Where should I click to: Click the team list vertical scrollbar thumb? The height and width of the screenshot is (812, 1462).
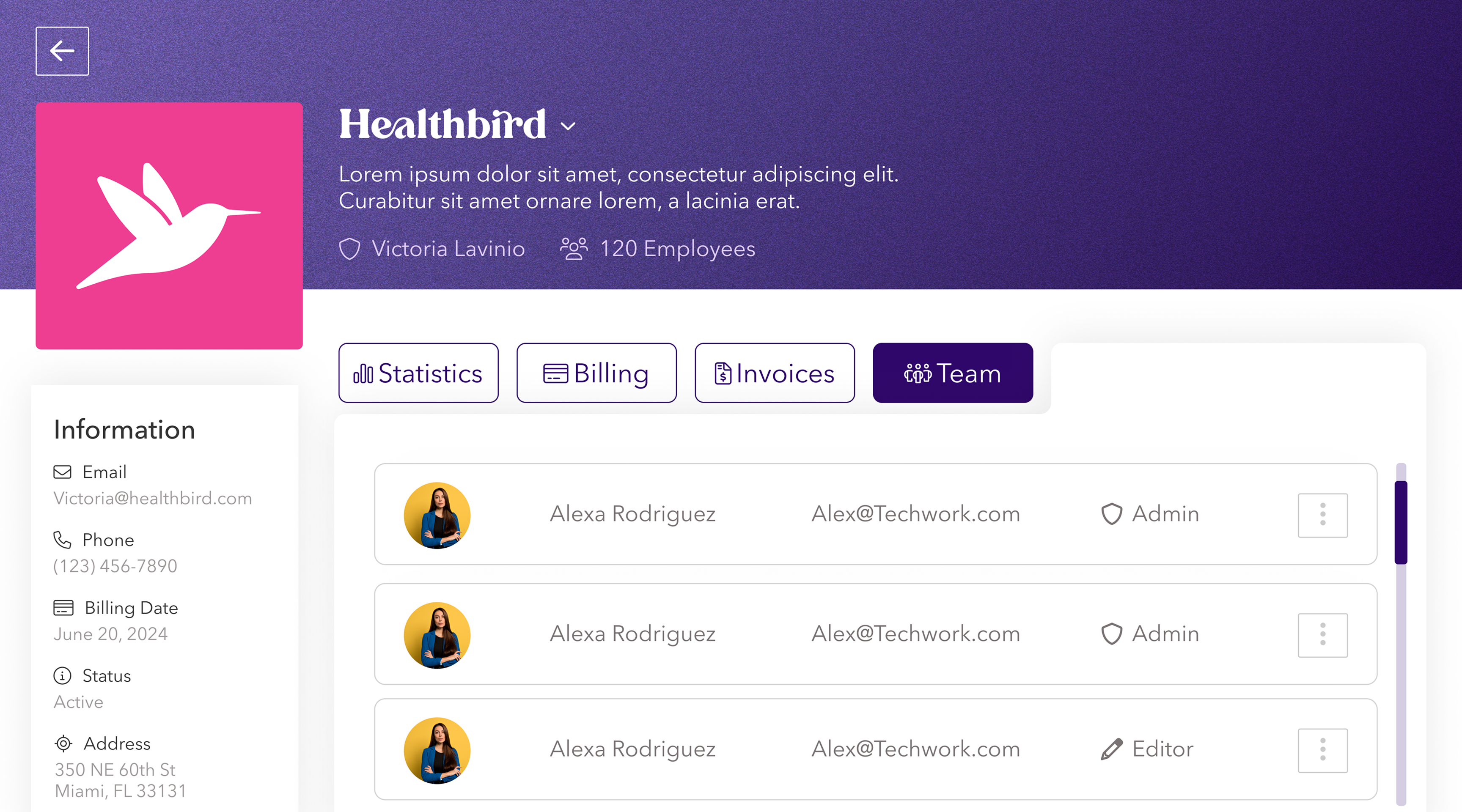tap(1401, 523)
